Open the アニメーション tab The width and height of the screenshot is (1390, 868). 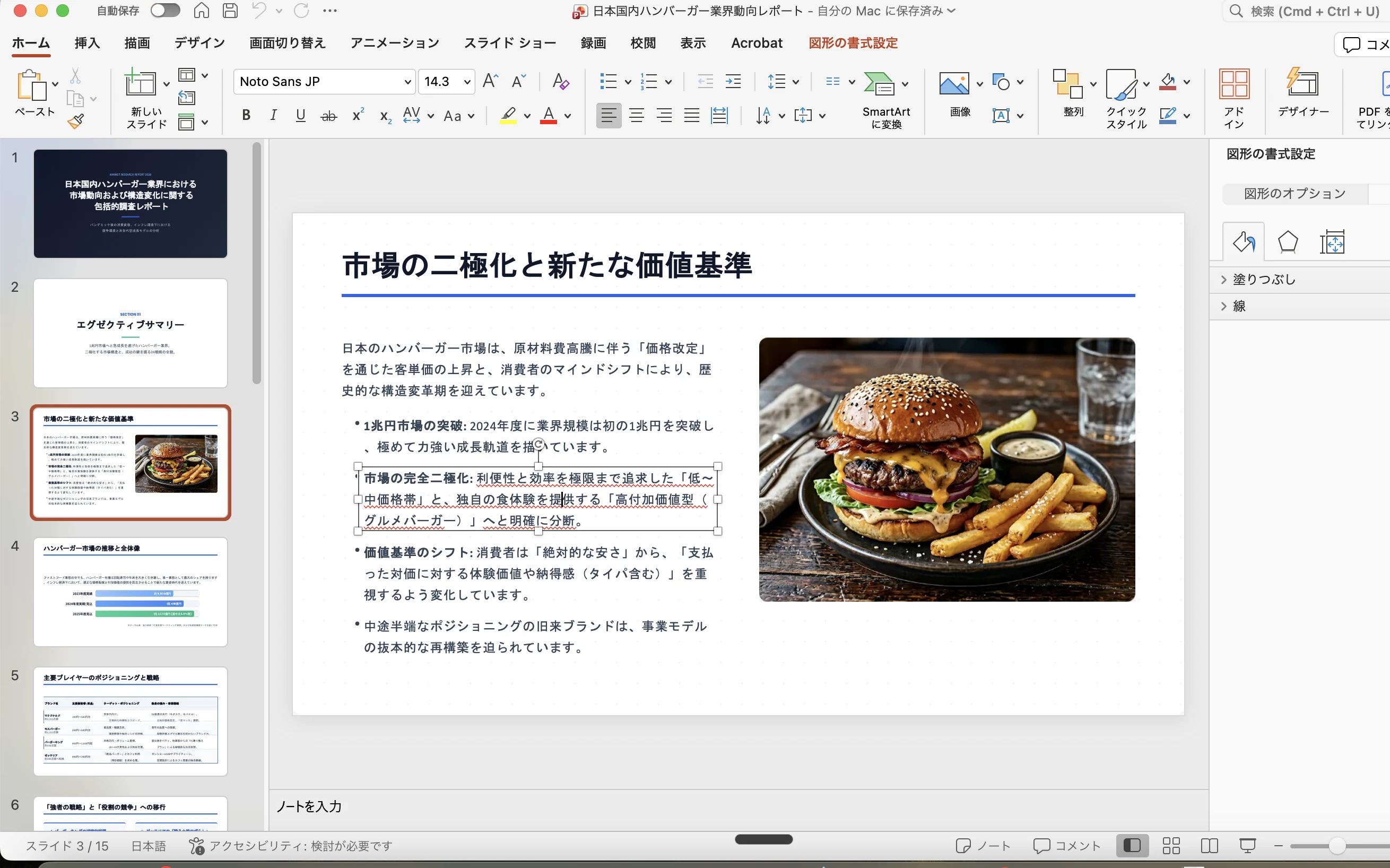click(x=395, y=43)
